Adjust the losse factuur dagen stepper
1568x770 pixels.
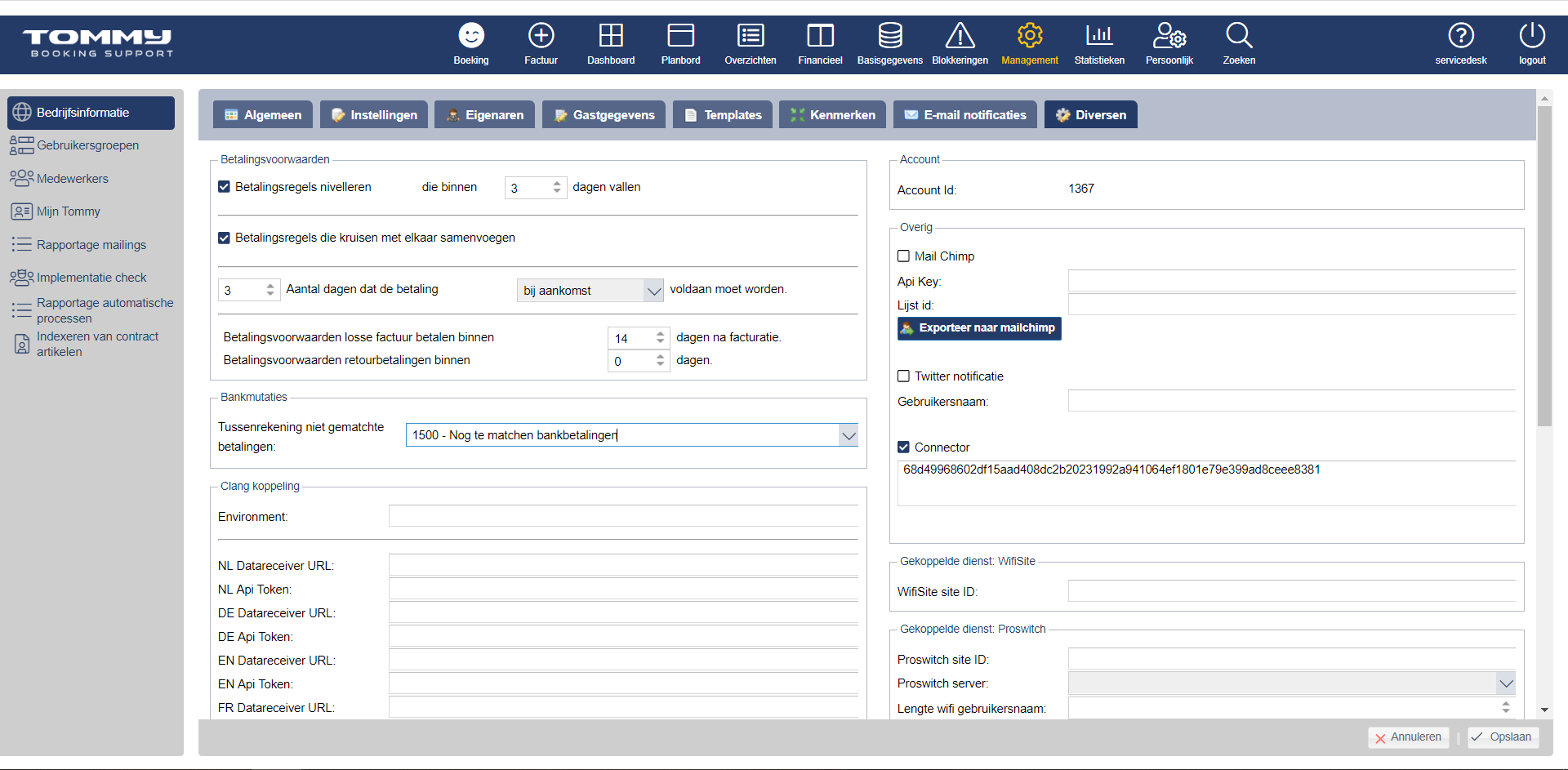tap(660, 337)
